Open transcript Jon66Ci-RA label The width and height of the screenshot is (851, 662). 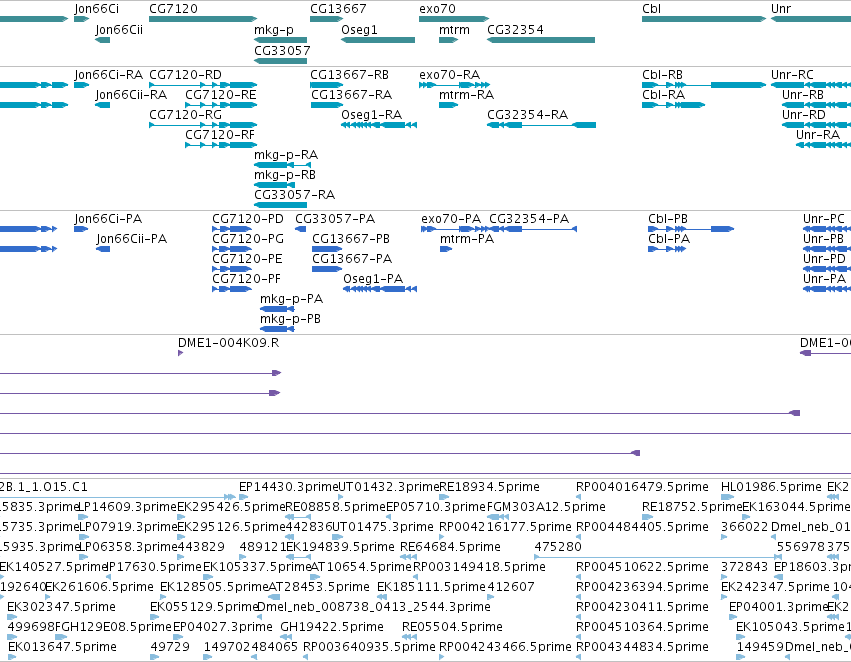[x=109, y=75]
